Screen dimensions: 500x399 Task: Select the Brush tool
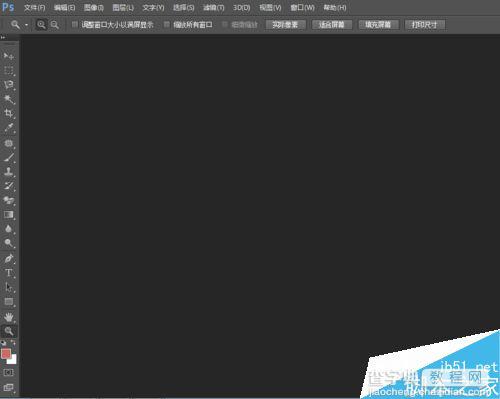9,158
